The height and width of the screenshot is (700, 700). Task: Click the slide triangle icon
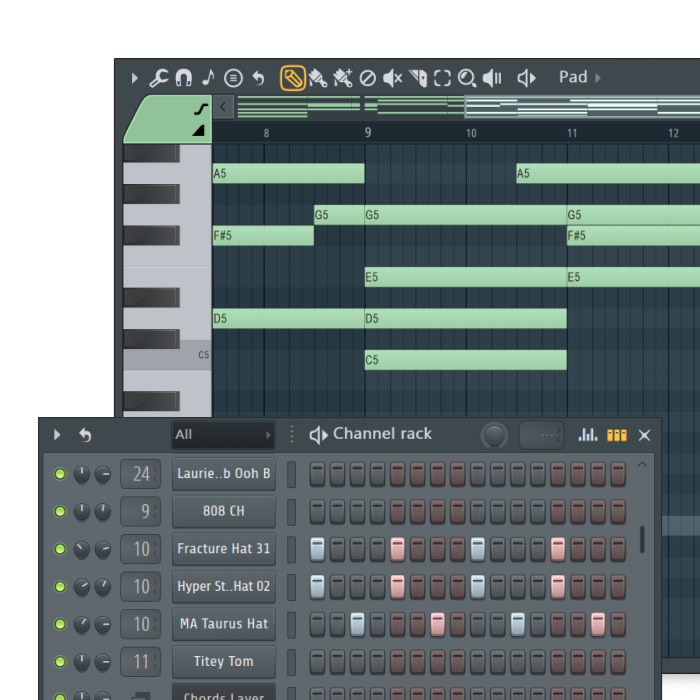(x=199, y=130)
